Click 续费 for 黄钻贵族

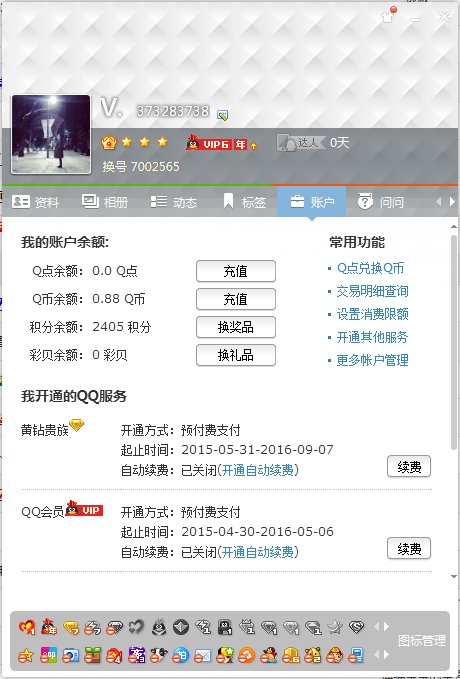tap(409, 466)
